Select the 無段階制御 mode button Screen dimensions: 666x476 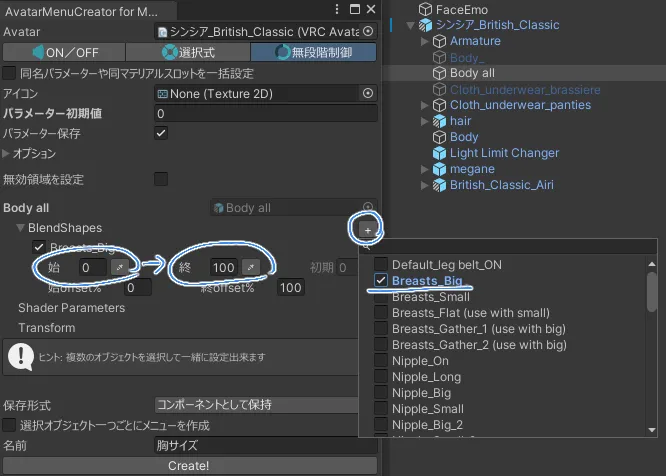314,52
